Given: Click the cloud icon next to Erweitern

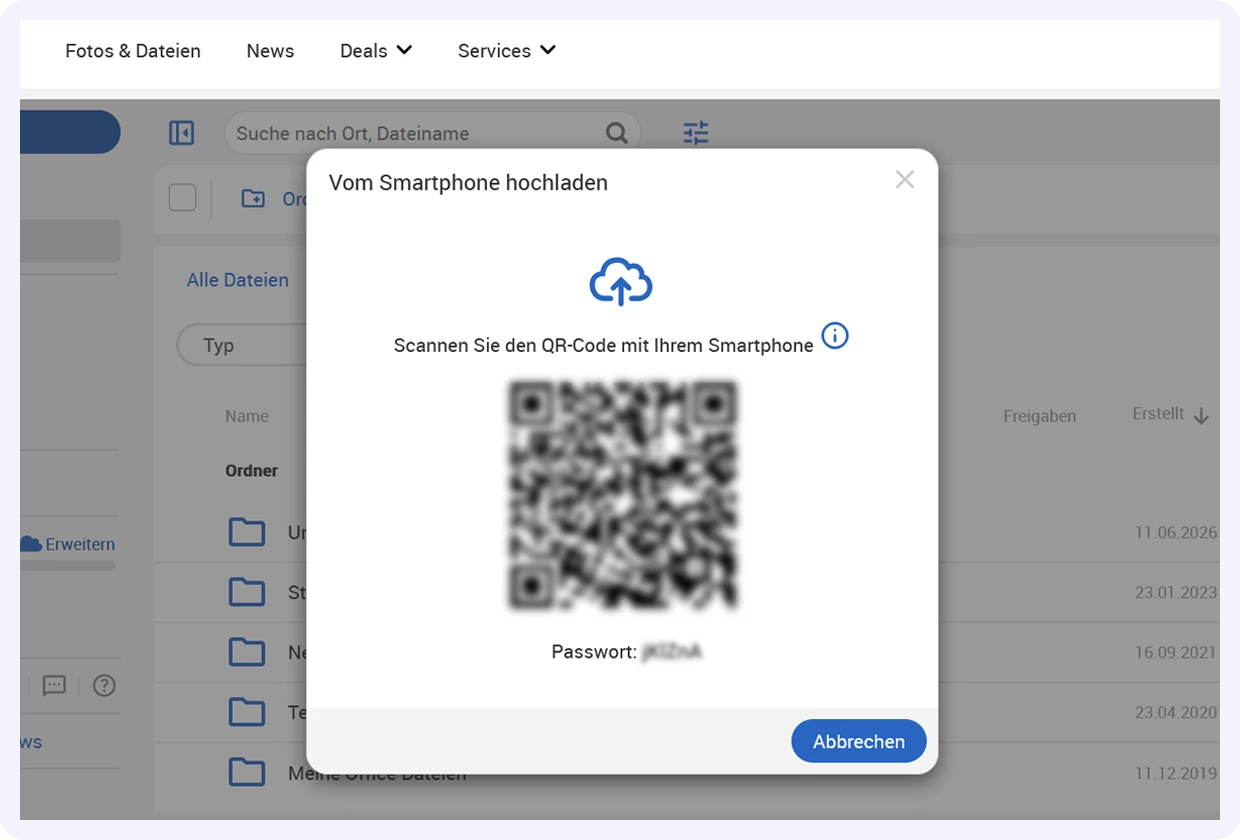Looking at the screenshot, I should click(x=31, y=544).
